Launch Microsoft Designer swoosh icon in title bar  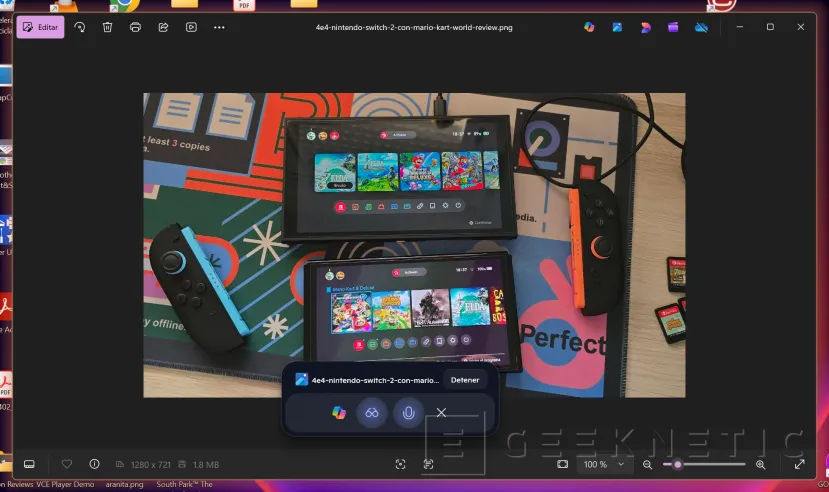coord(645,27)
